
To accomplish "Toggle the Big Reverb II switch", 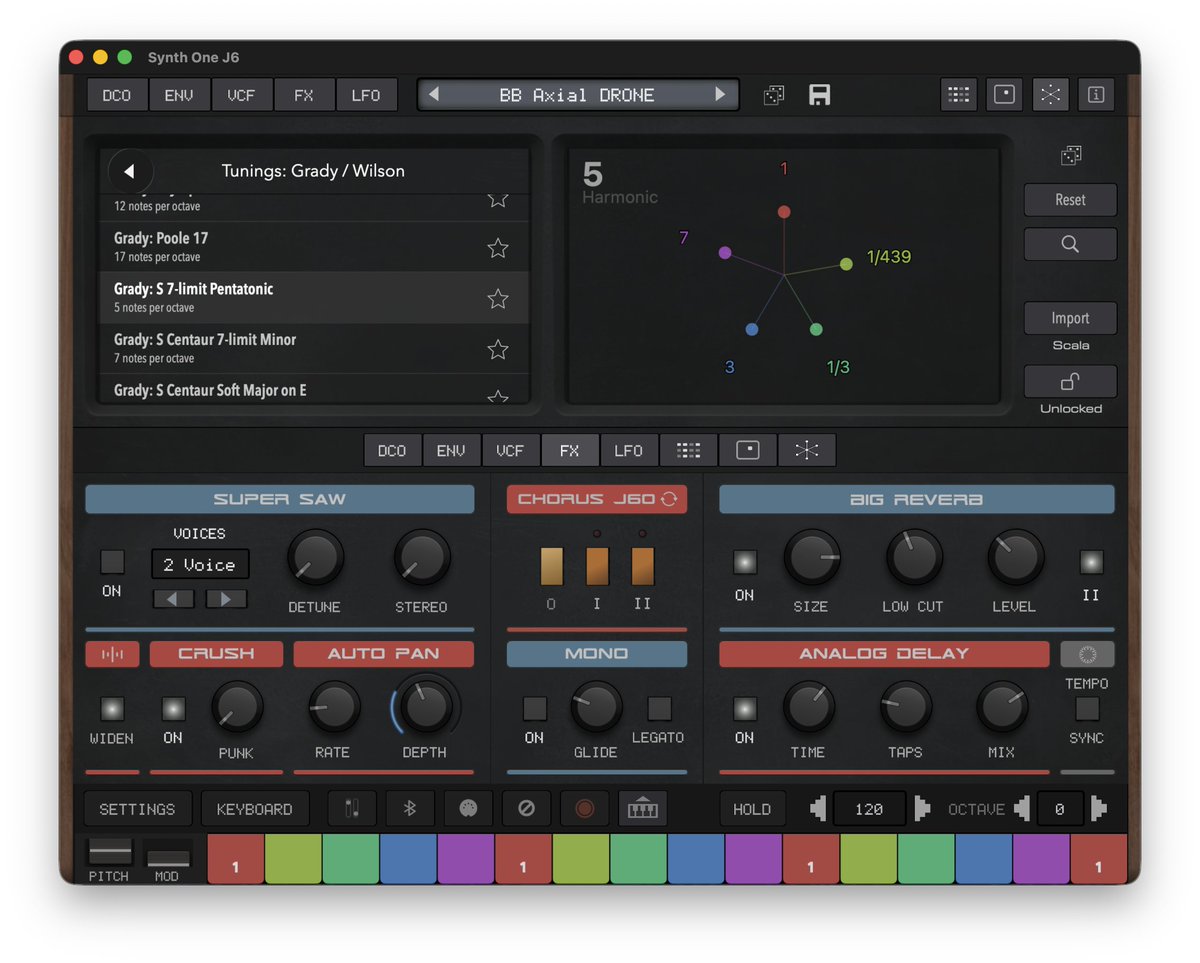I will pyautogui.click(x=1091, y=562).
